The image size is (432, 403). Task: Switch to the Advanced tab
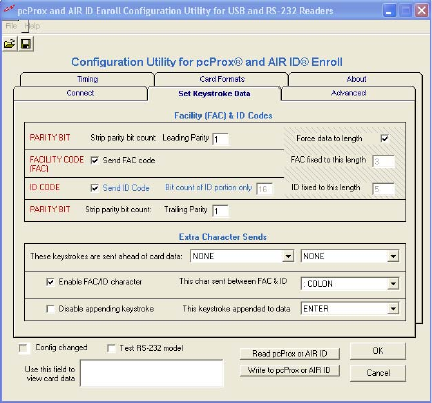pos(349,93)
